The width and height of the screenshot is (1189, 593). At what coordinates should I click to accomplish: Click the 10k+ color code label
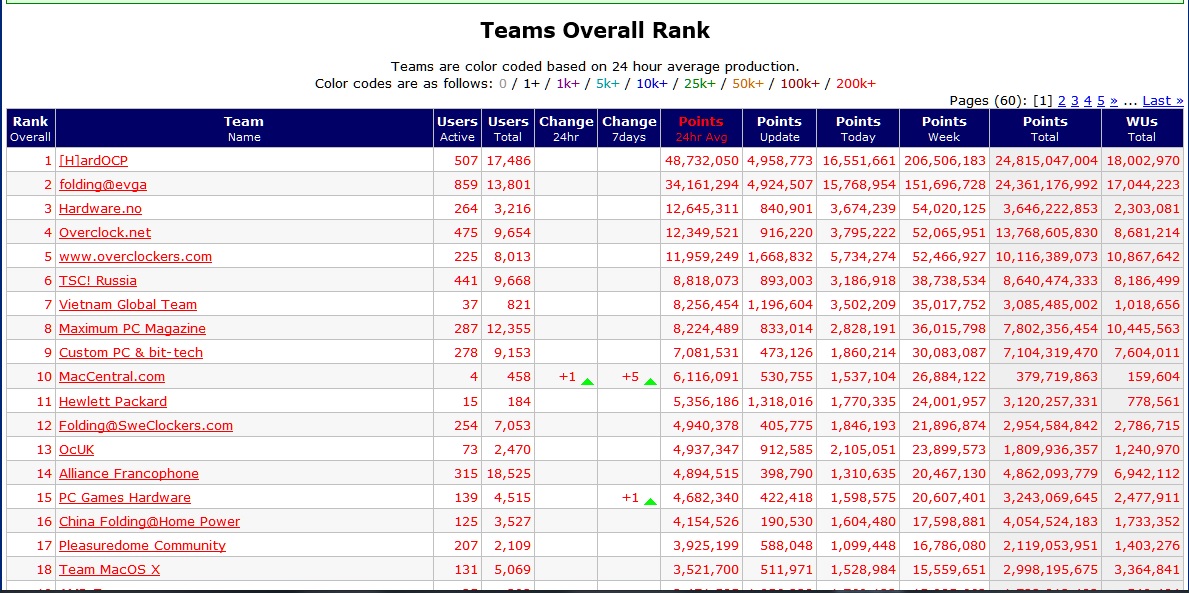651,83
